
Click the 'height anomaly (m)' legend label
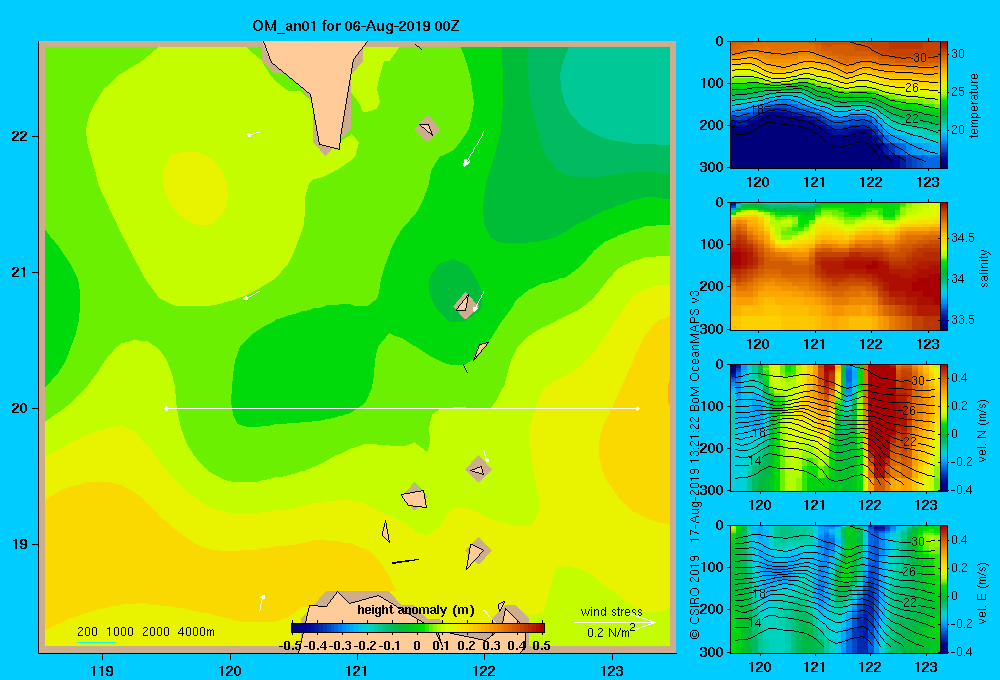pyautogui.click(x=416, y=610)
